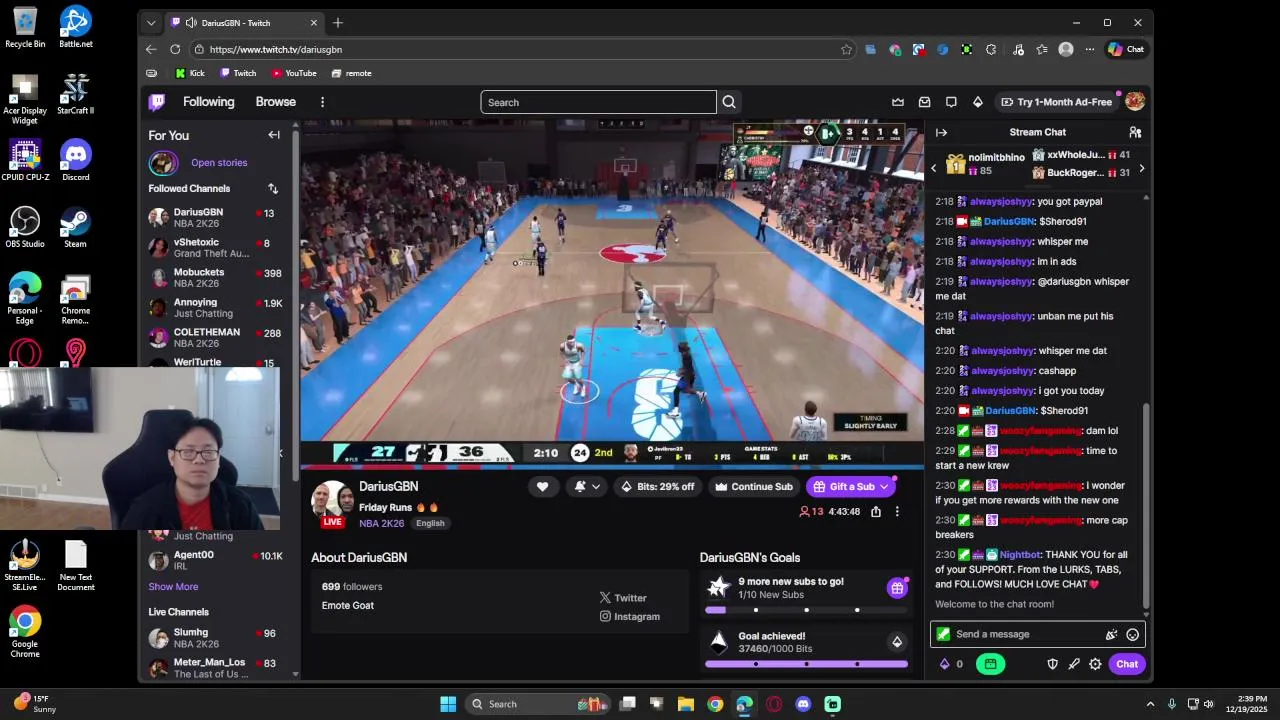
Task: Click the stream chat scrollbar
Action: [1146, 505]
